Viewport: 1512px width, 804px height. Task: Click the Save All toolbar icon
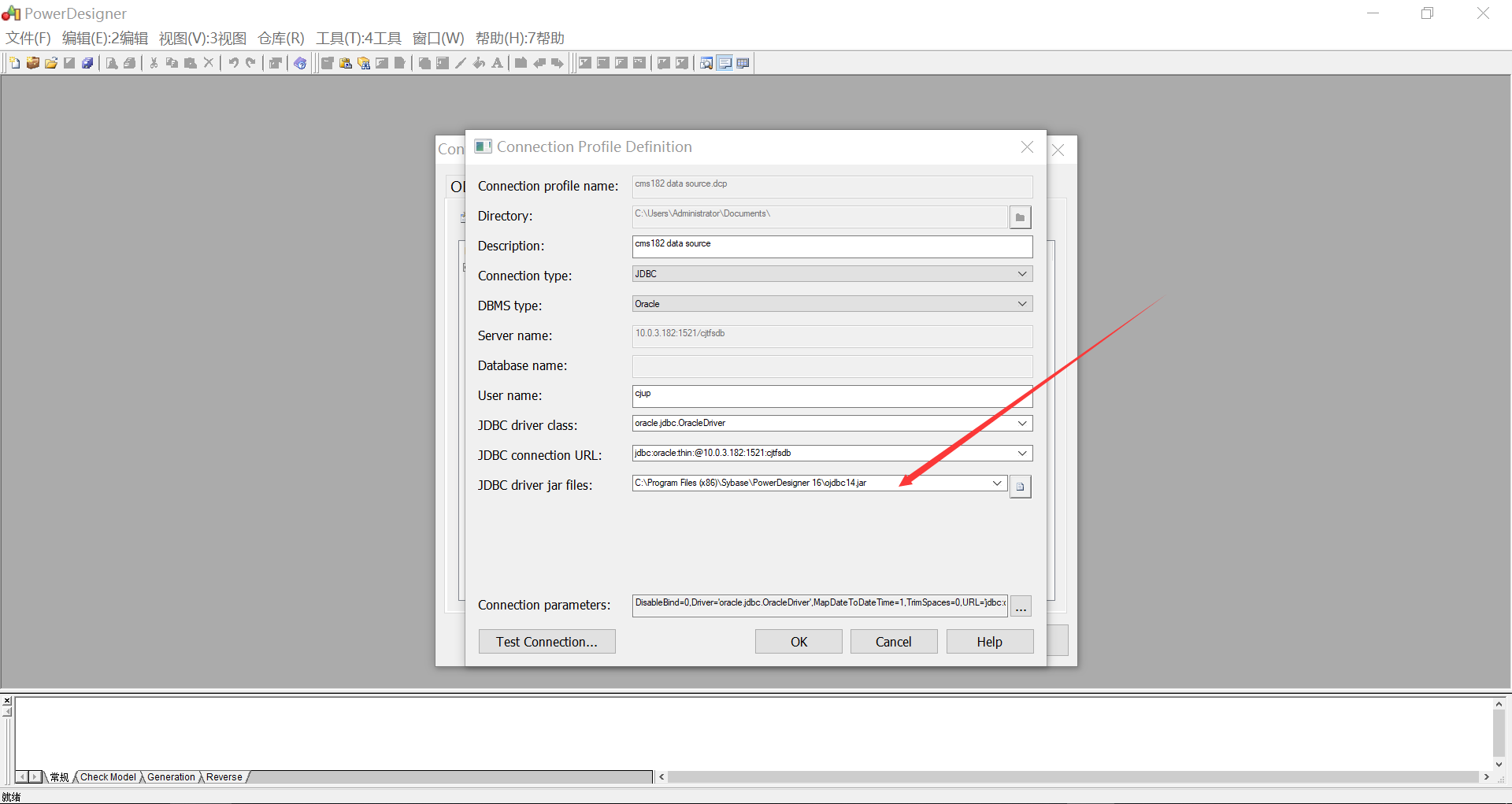(87, 63)
